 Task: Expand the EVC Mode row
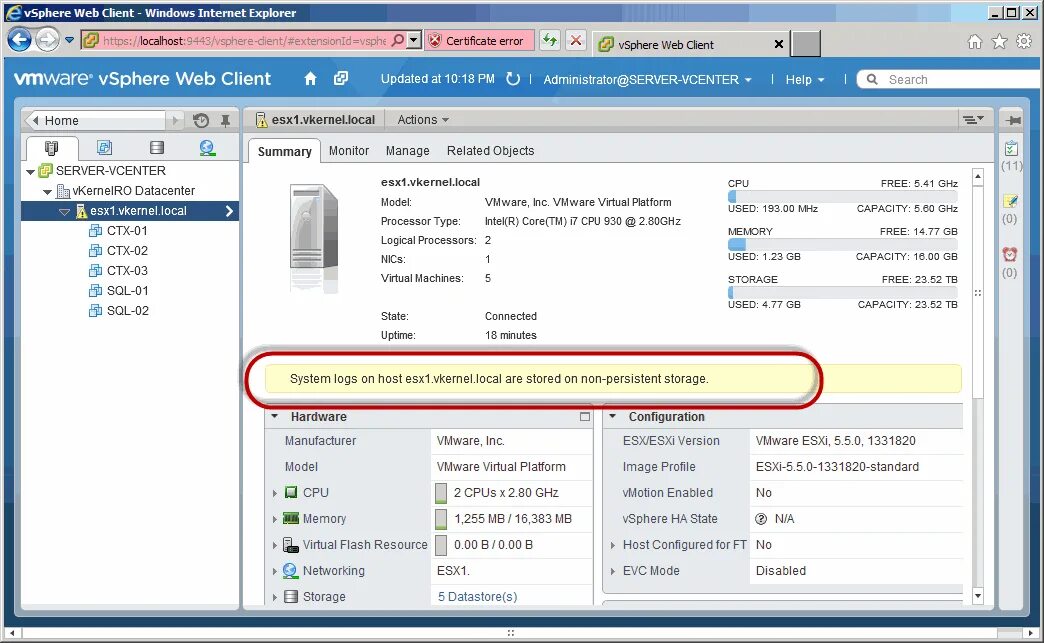click(613, 571)
